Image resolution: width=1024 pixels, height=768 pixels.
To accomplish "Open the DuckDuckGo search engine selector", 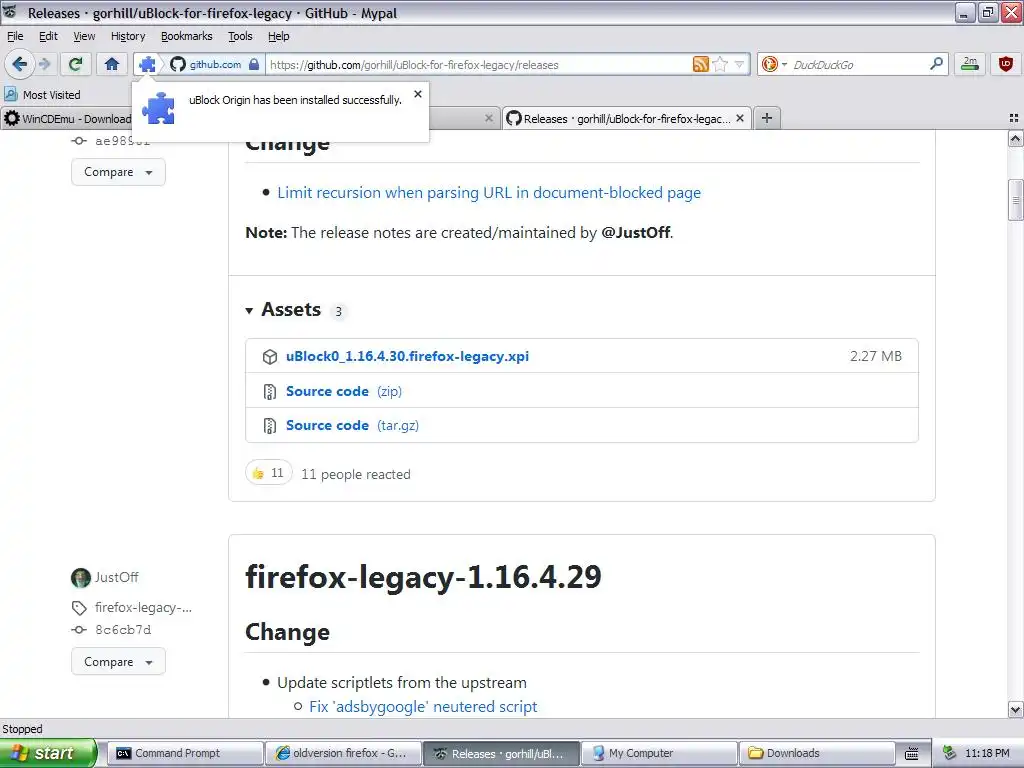I will (x=775, y=64).
